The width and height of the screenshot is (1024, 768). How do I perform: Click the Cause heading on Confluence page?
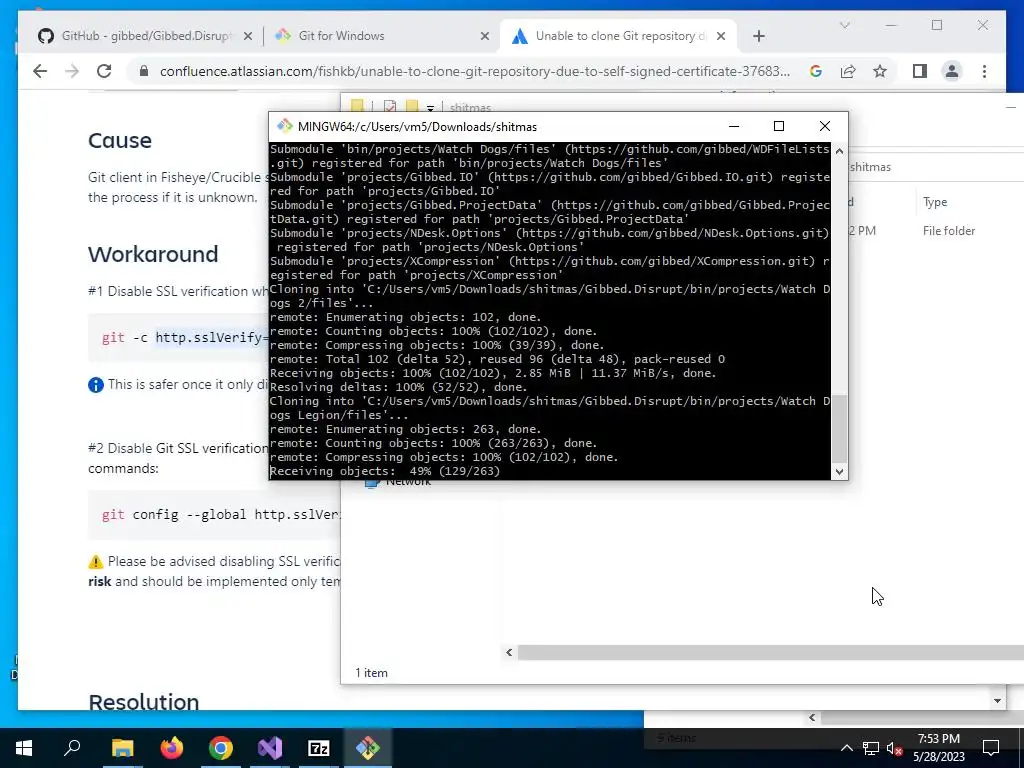tap(120, 140)
